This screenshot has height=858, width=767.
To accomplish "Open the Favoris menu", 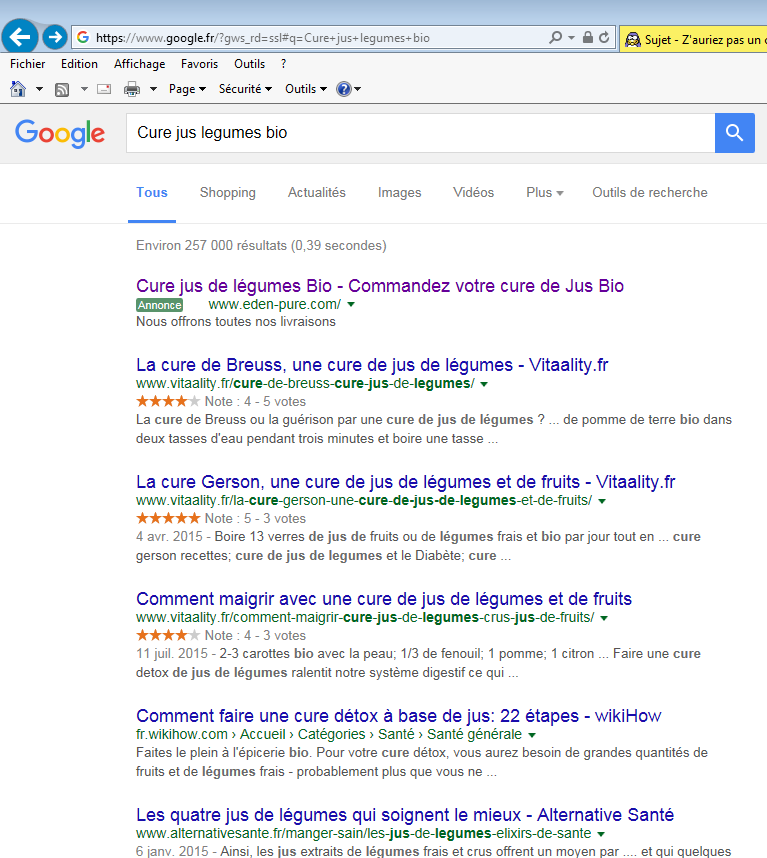I will (199, 64).
